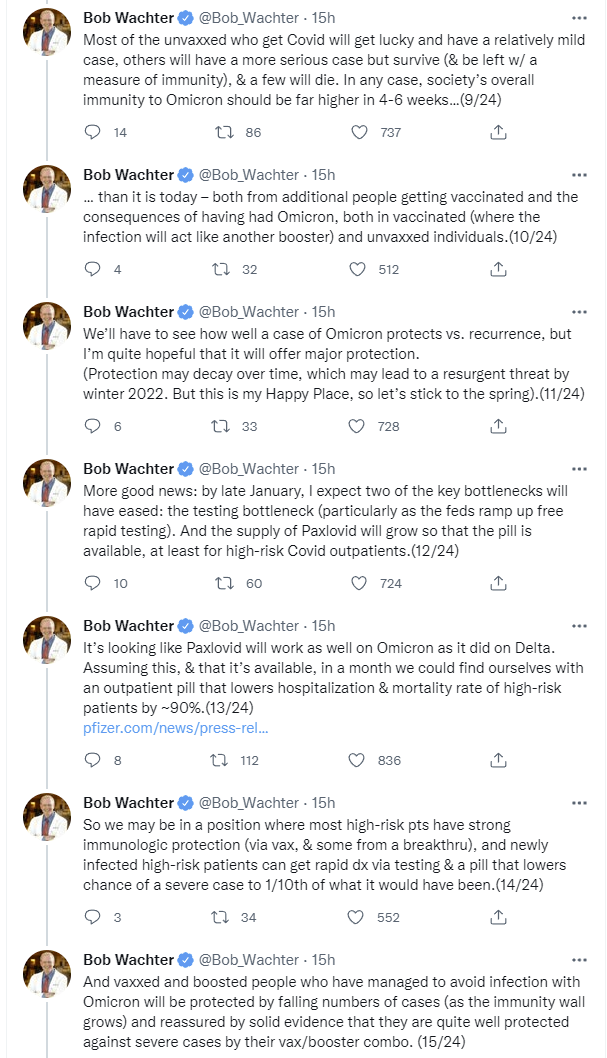This screenshot has height=1058, width=607.
Task: Reply to the (14/24) tweet
Action: [93, 917]
